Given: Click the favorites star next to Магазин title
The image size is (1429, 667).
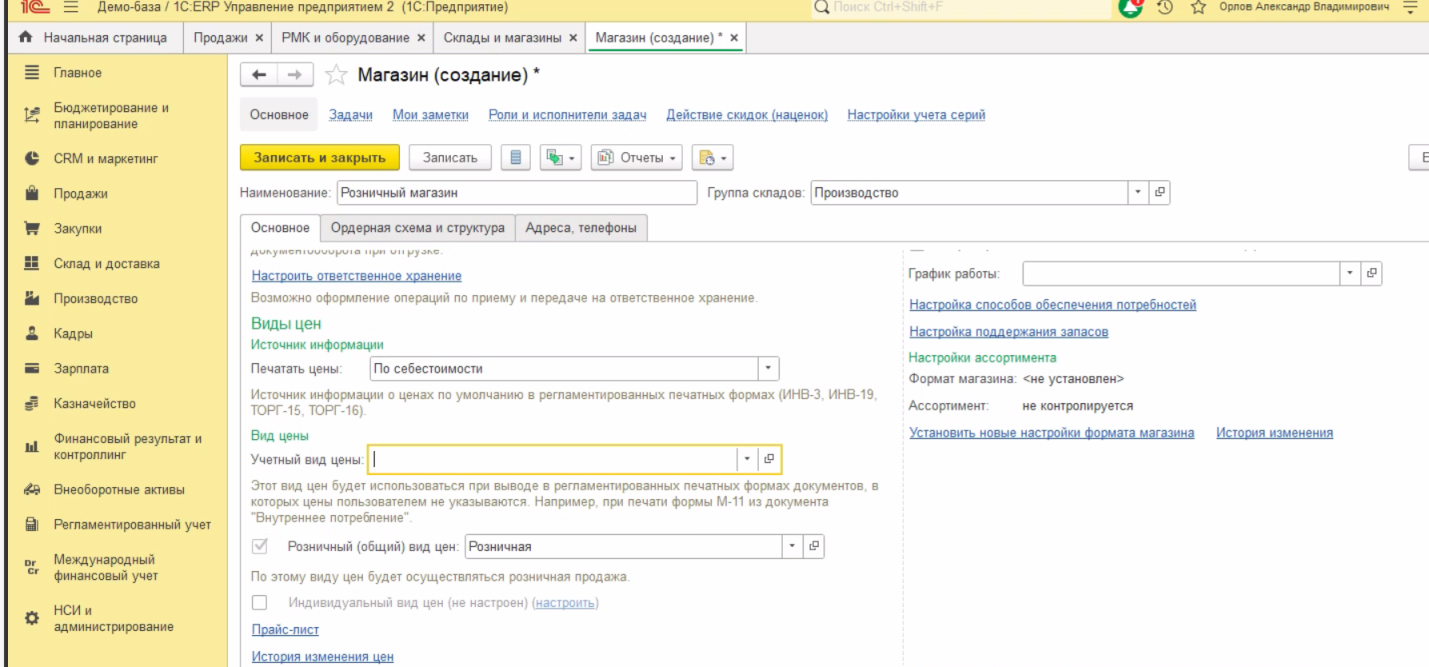Looking at the screenshot, I should 336,76.
